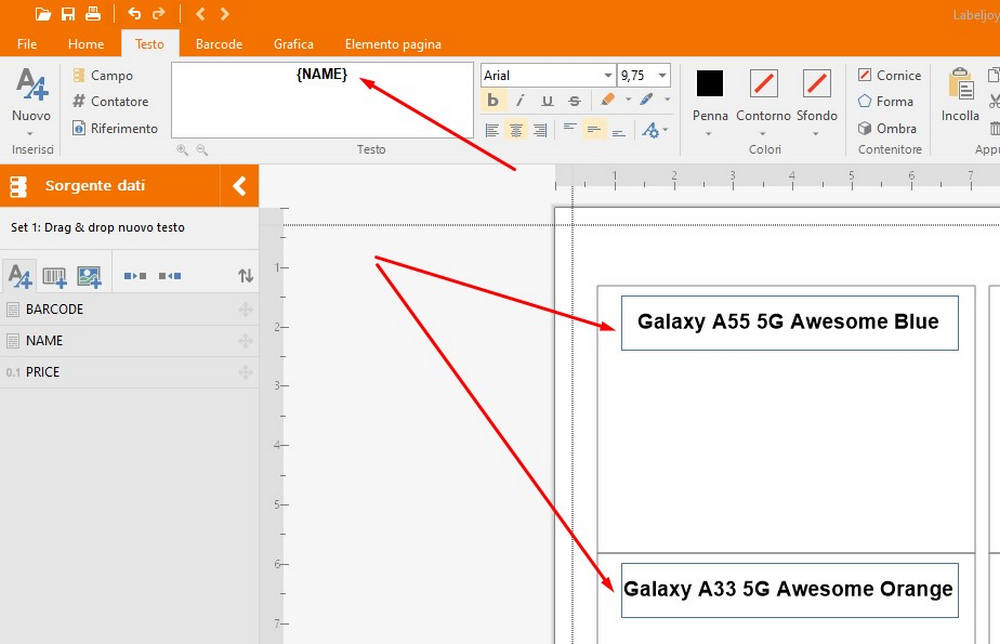The image size is (1000, 644).
Task: Switch to the Barcode ribbon tab
Action: (219, 44)
